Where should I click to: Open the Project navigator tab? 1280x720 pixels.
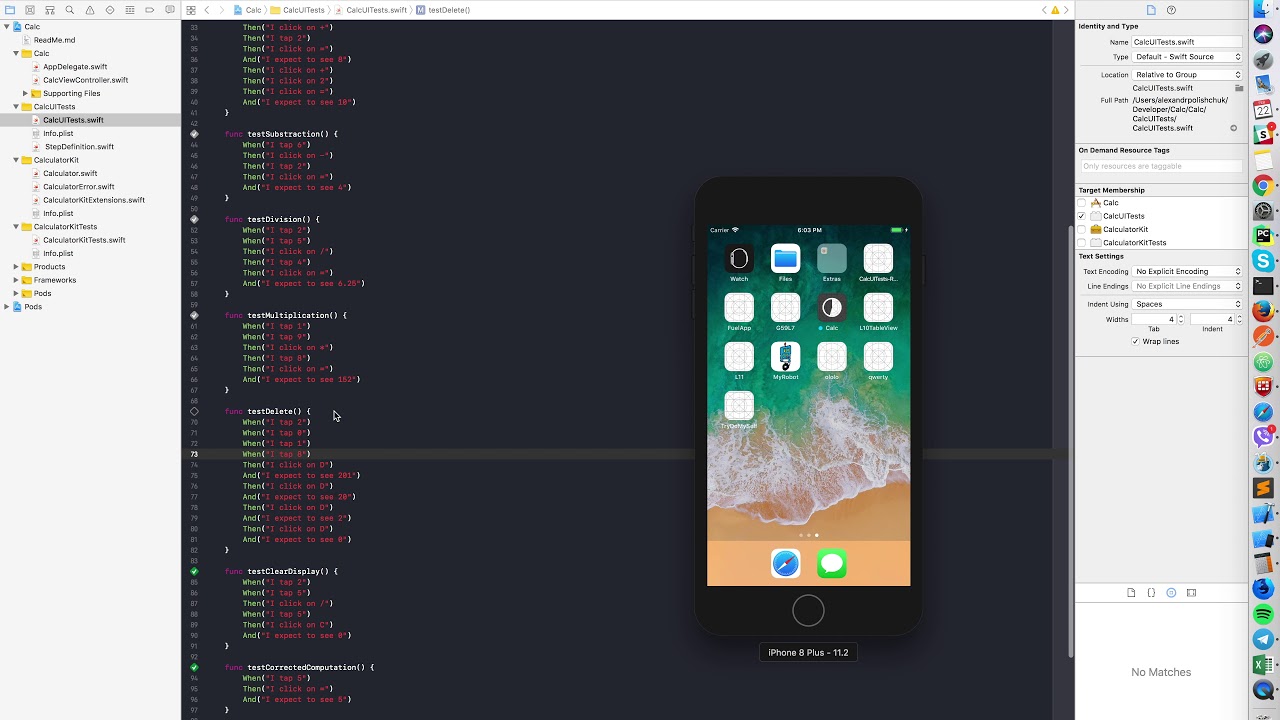(9, 10)
